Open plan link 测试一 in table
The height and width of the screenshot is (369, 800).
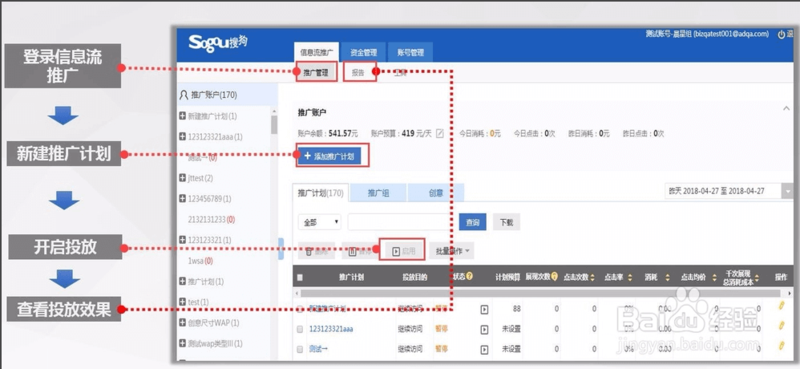click(318, 349)
